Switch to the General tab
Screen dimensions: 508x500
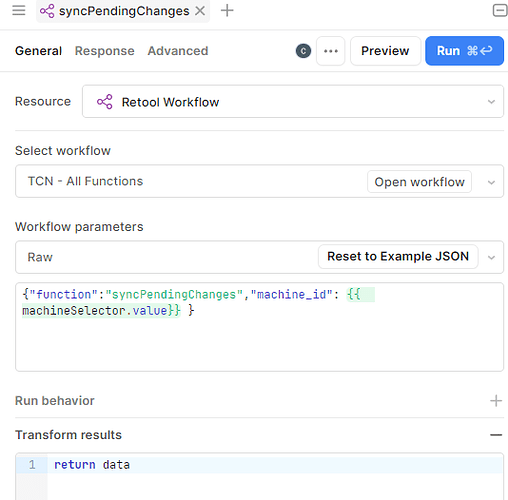pyautogui.click(x=38, y=51)
